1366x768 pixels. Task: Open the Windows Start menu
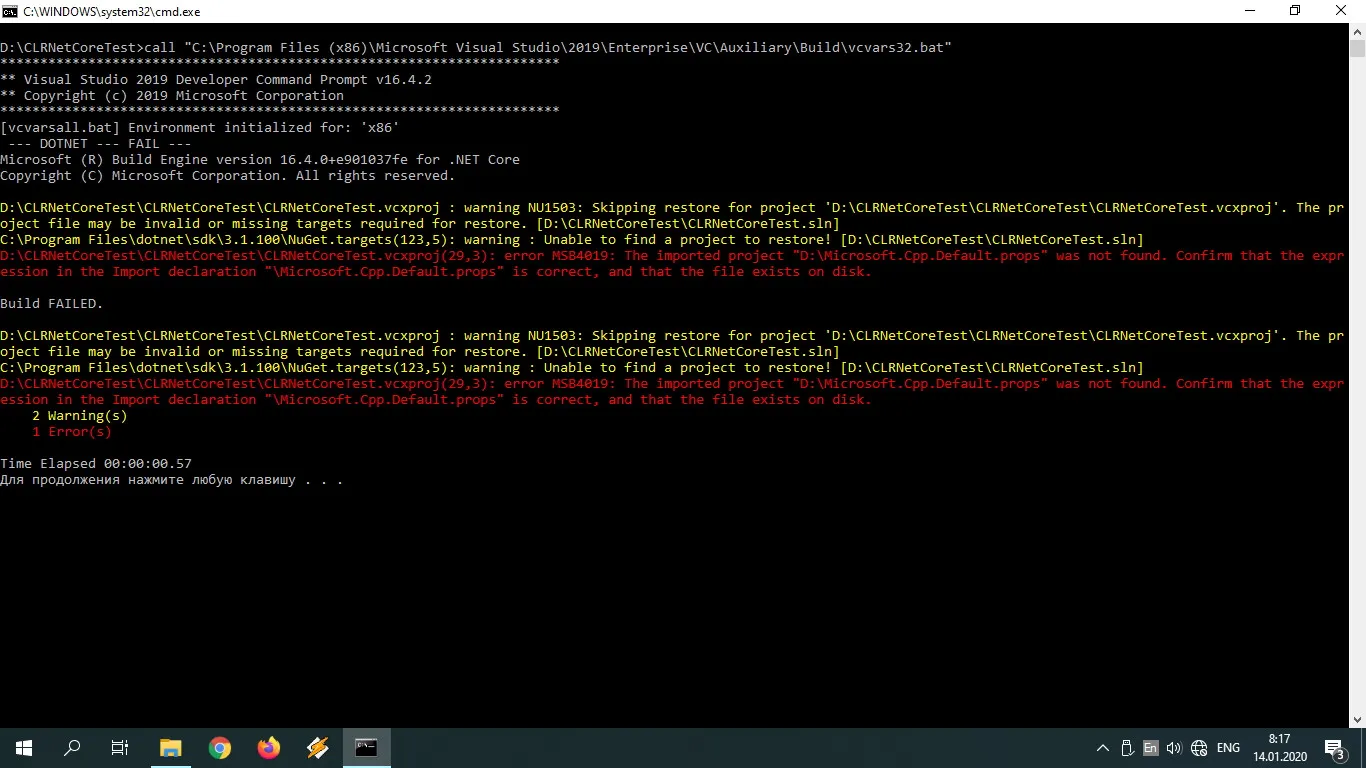[24, 747]
